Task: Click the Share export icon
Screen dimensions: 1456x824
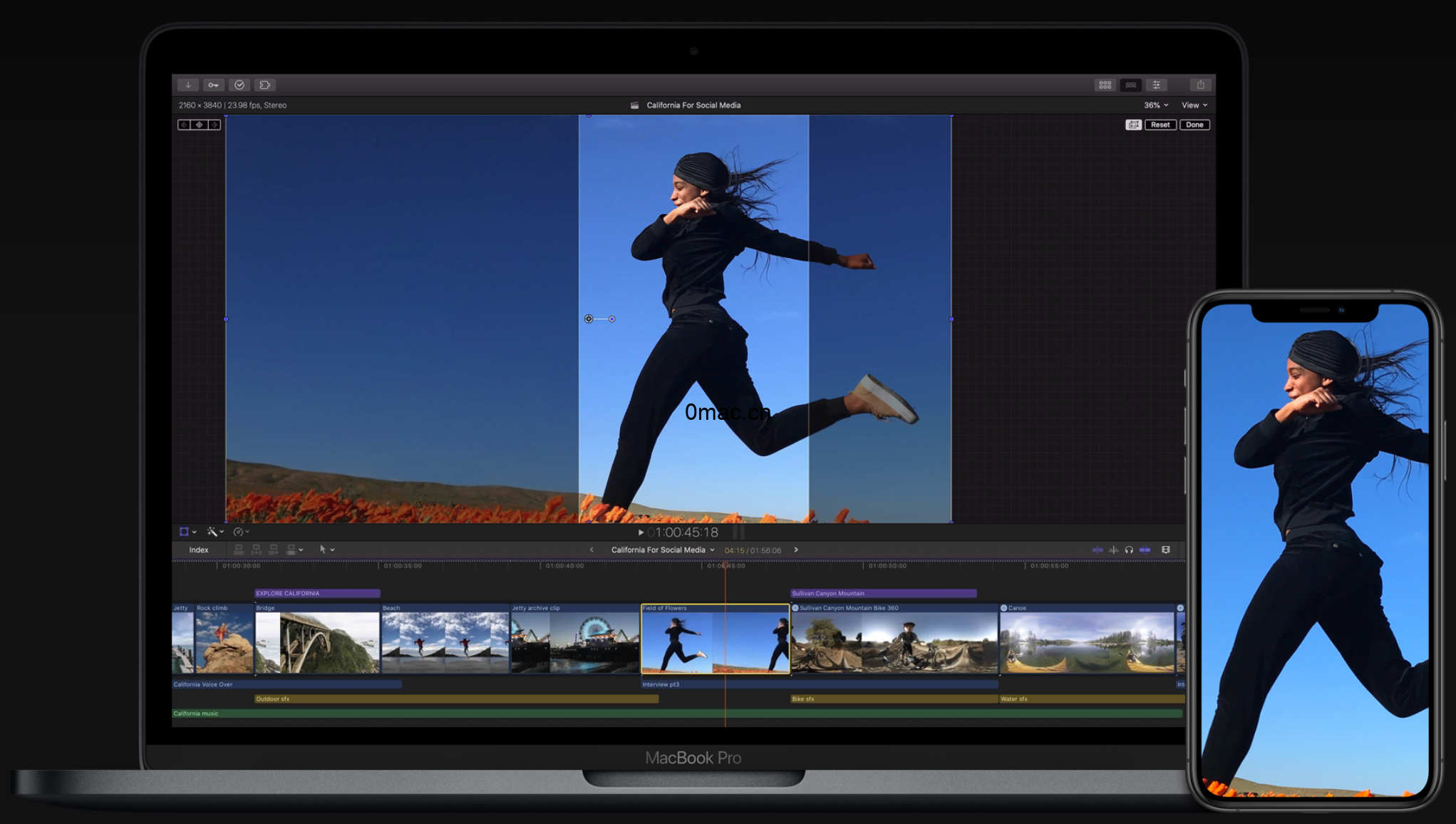Action: click(x=1201, y=85)
